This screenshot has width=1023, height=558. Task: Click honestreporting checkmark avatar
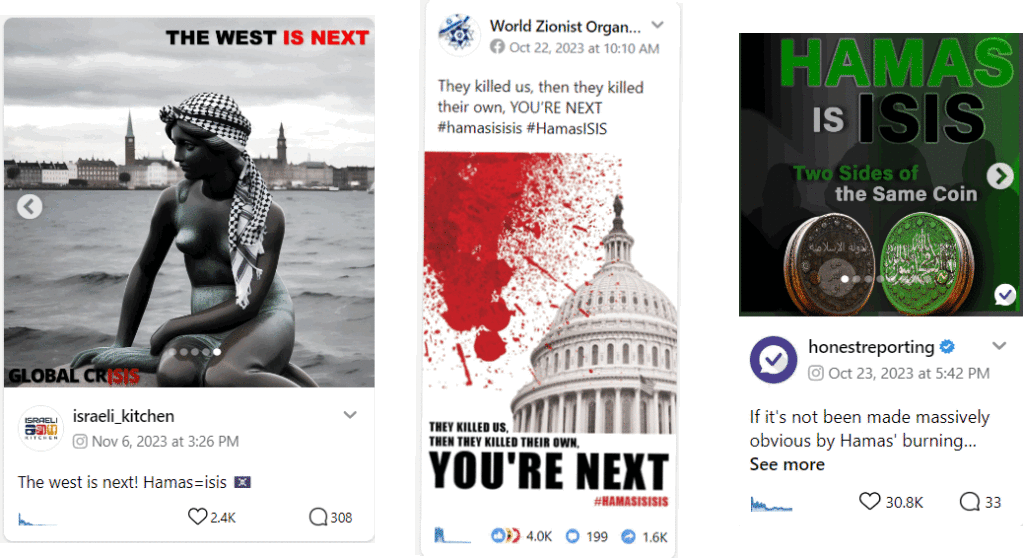point(773,360)
